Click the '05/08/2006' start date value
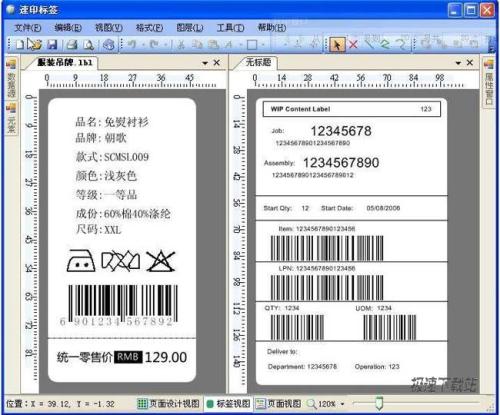Viewport: 500px width, 415px height. [383, 208]
